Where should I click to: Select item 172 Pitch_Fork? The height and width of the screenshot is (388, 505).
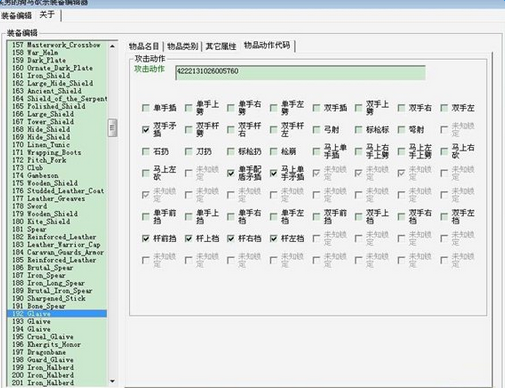coord(57,160)
